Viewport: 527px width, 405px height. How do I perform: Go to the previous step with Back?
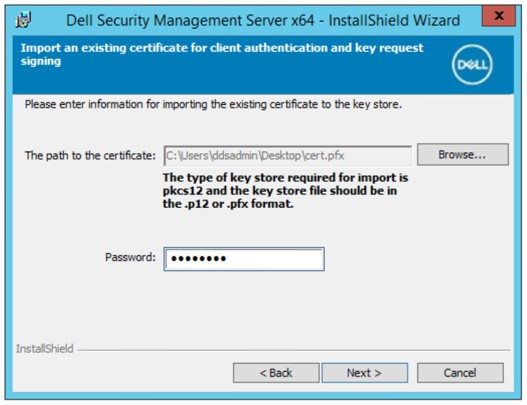[x=276, y=373]
